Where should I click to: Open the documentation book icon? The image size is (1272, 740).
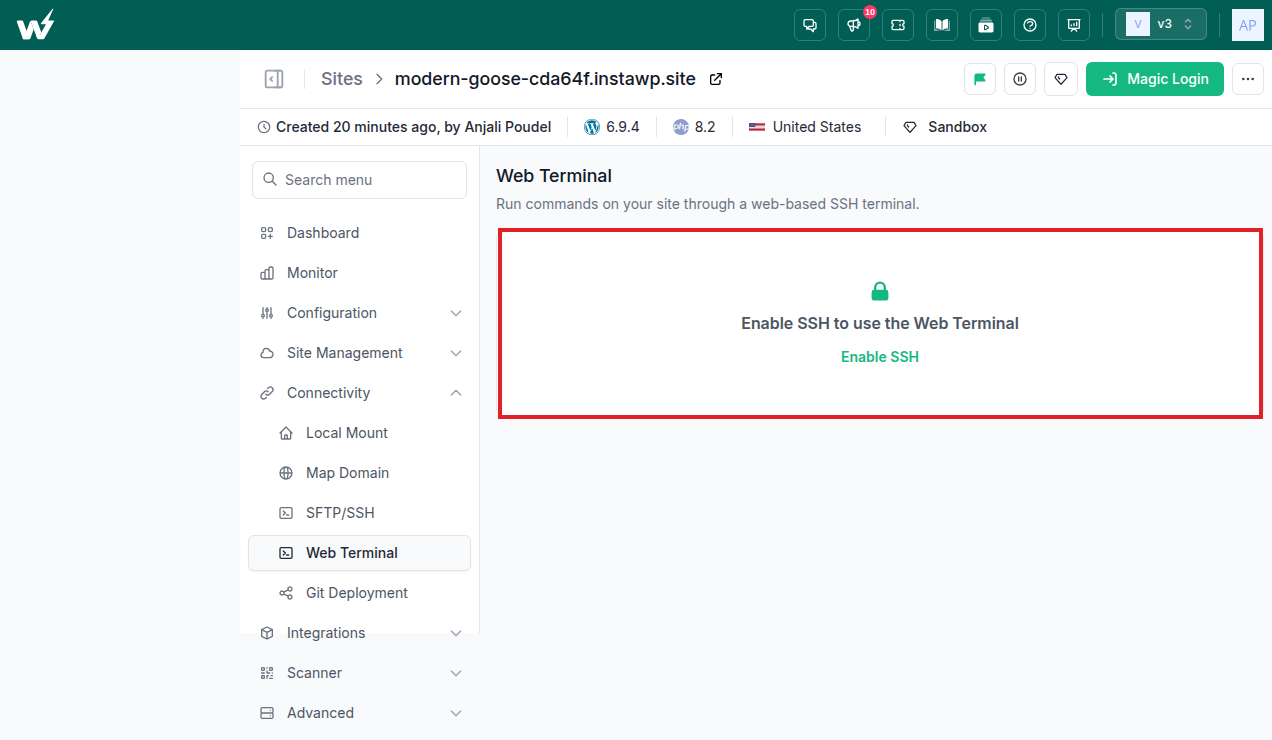pyautogui.click(x=942, y=25)
